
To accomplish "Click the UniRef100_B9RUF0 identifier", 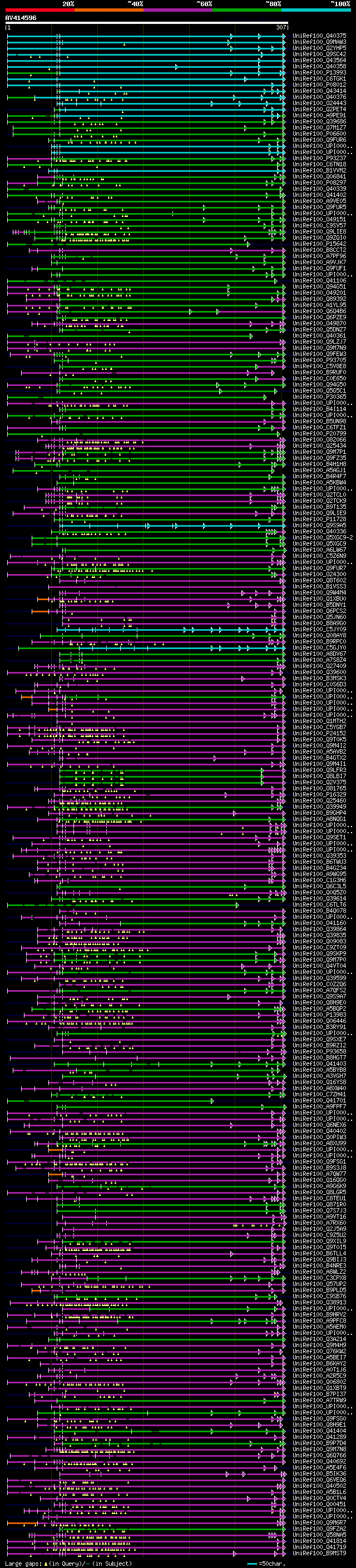I will (319, 372).
